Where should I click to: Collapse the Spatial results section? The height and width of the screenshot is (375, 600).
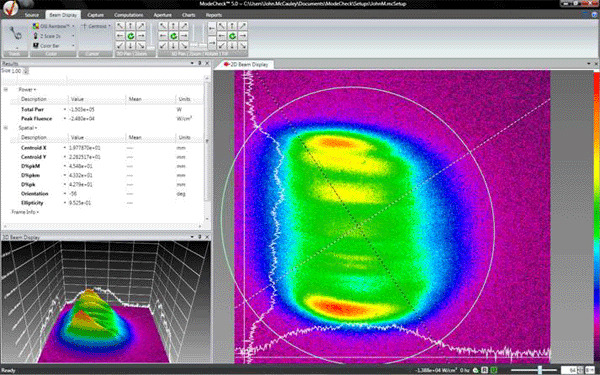6,128
